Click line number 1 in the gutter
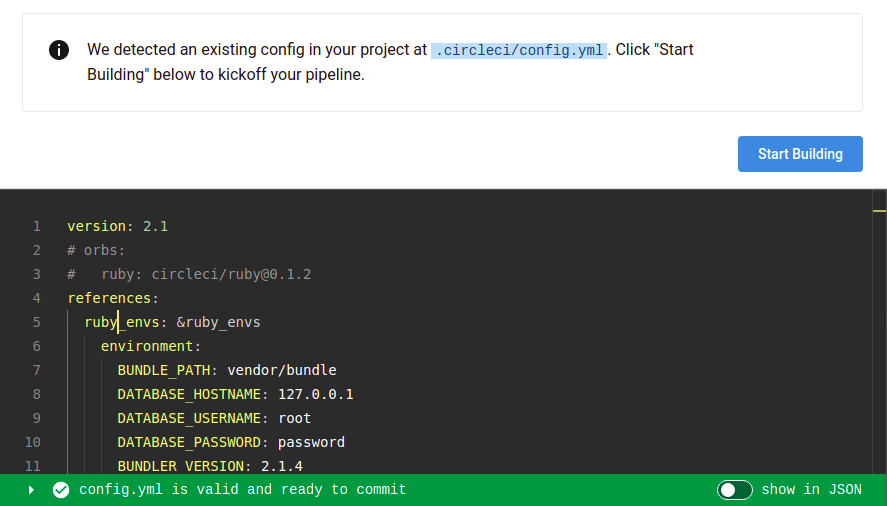 tap(36, 226)
